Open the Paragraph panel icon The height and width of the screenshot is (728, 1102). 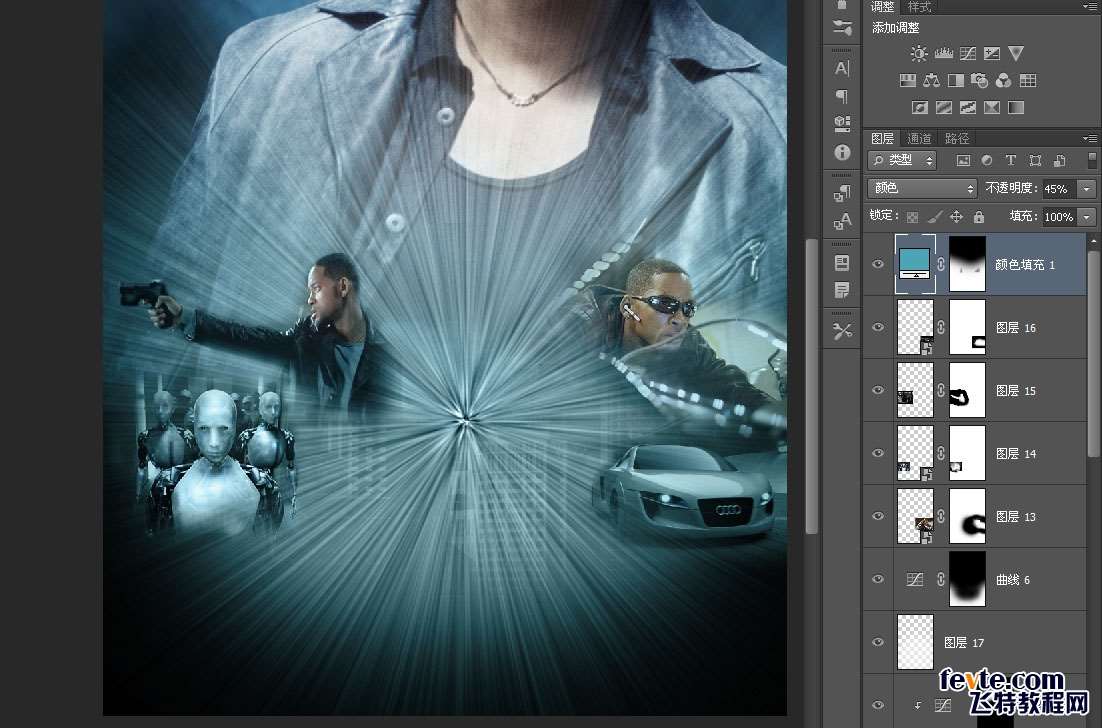pyautogui.click(x=842, y=96)
